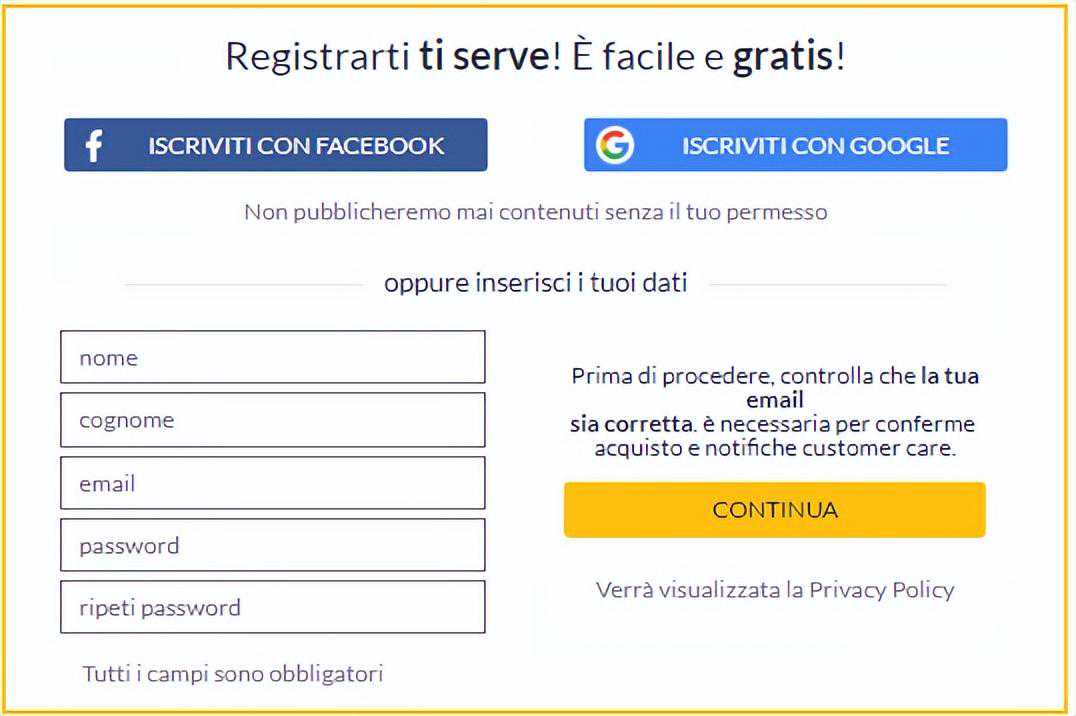Sign up with the Iscriviti con Facebook button

click(x=295, y=146)
